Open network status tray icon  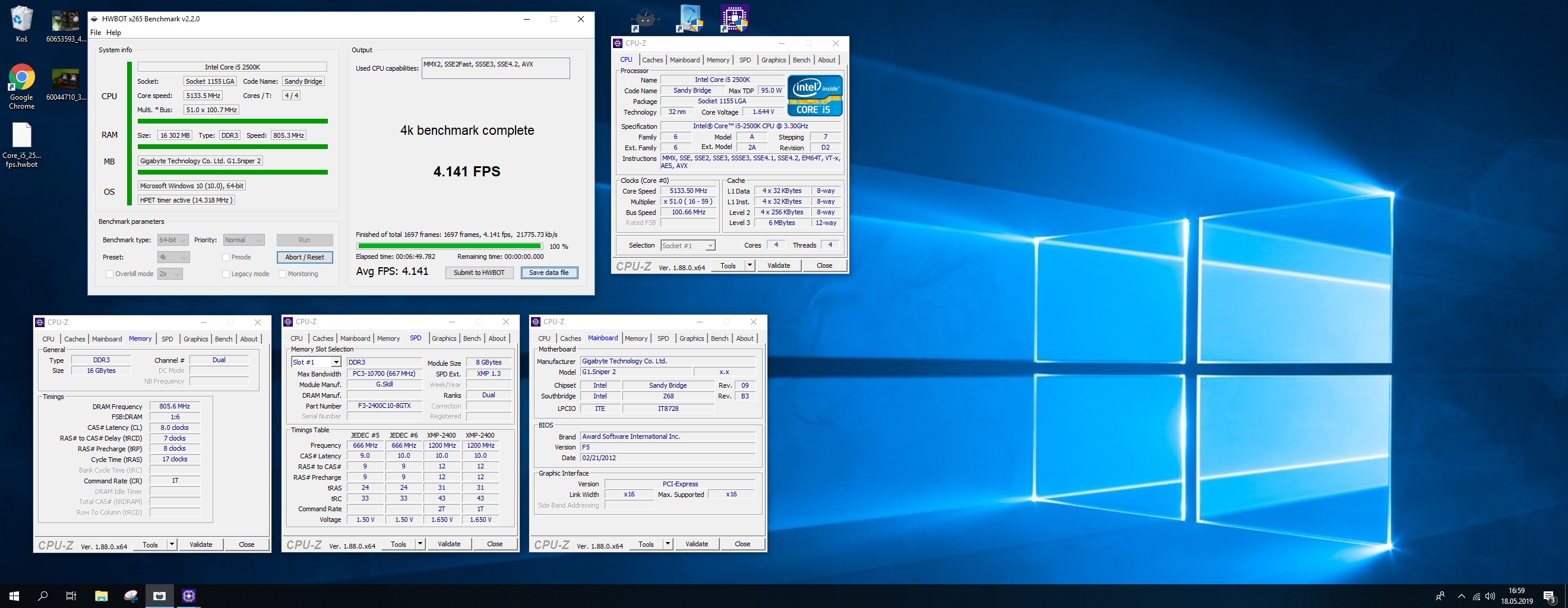coord(1476,597)
